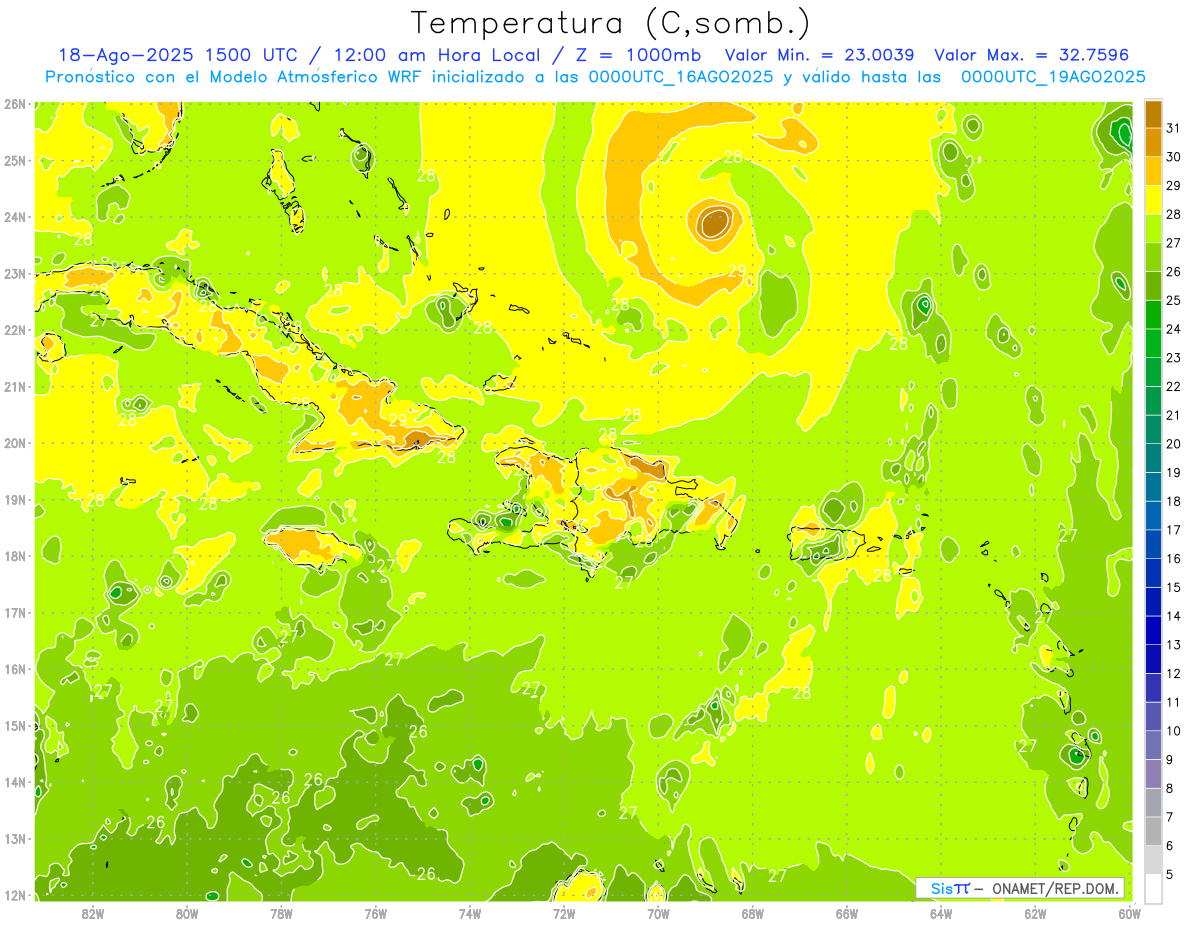Click the "Valor Max. = 32.7596" value
Screen dimensions: 1200x927
(x=1031, y=55)
